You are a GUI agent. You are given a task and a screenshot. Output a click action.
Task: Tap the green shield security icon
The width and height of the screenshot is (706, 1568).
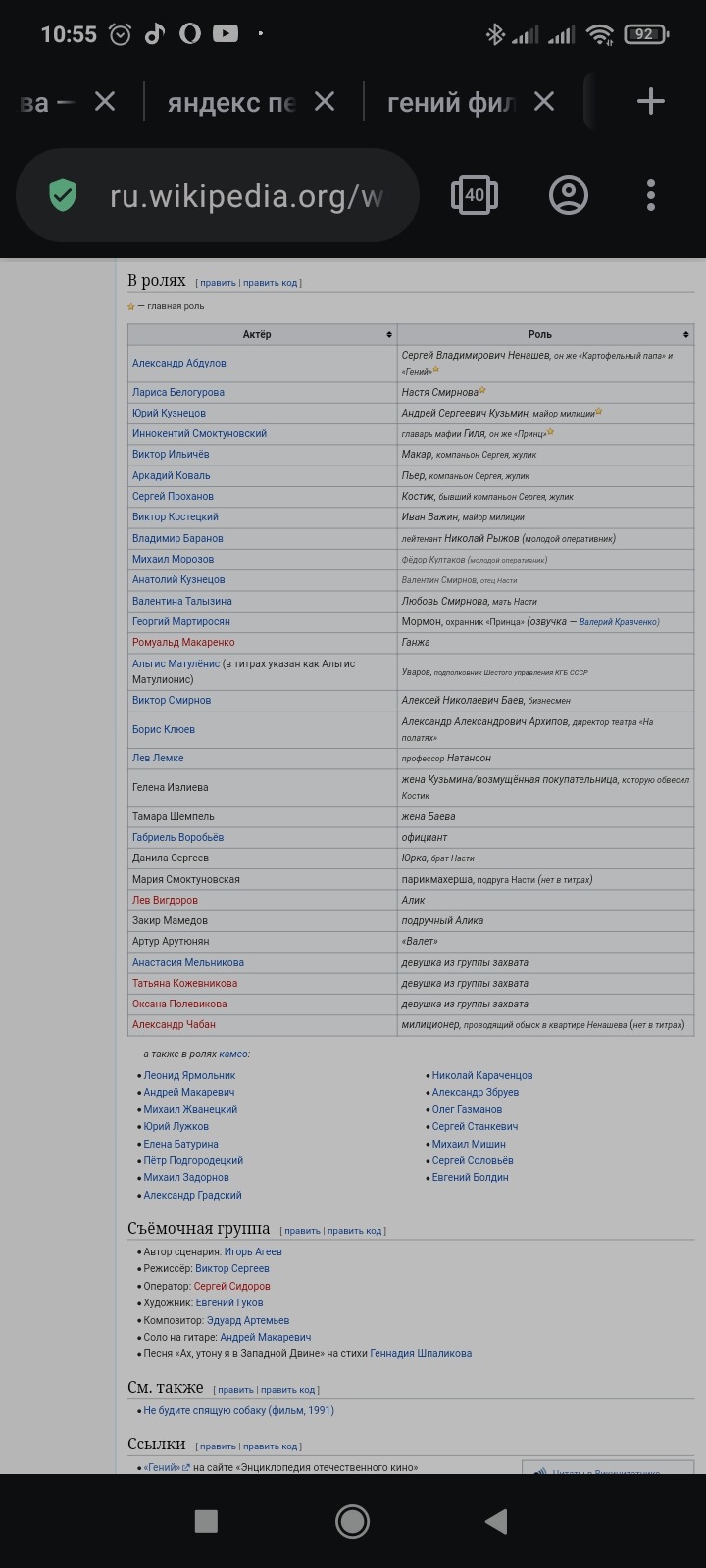pos(63,195)
